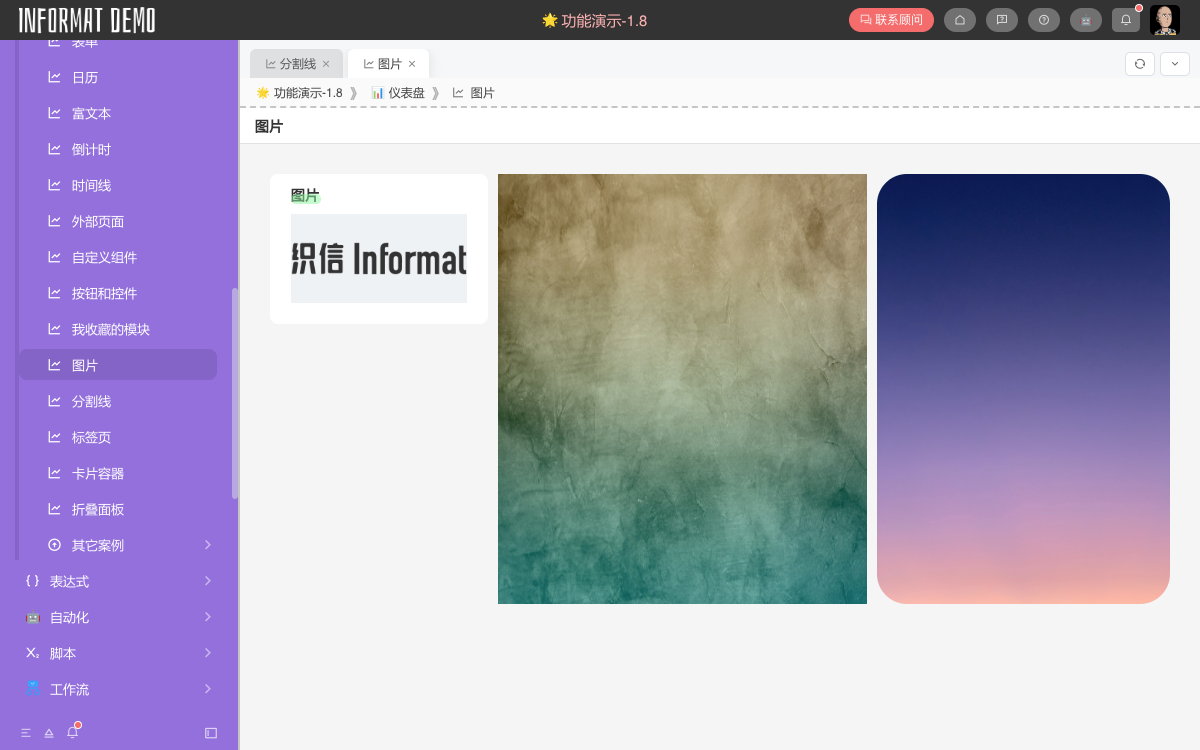1200x750 pixels.
Task: Click the feedback message icon in top bar
Action: 1002,20
